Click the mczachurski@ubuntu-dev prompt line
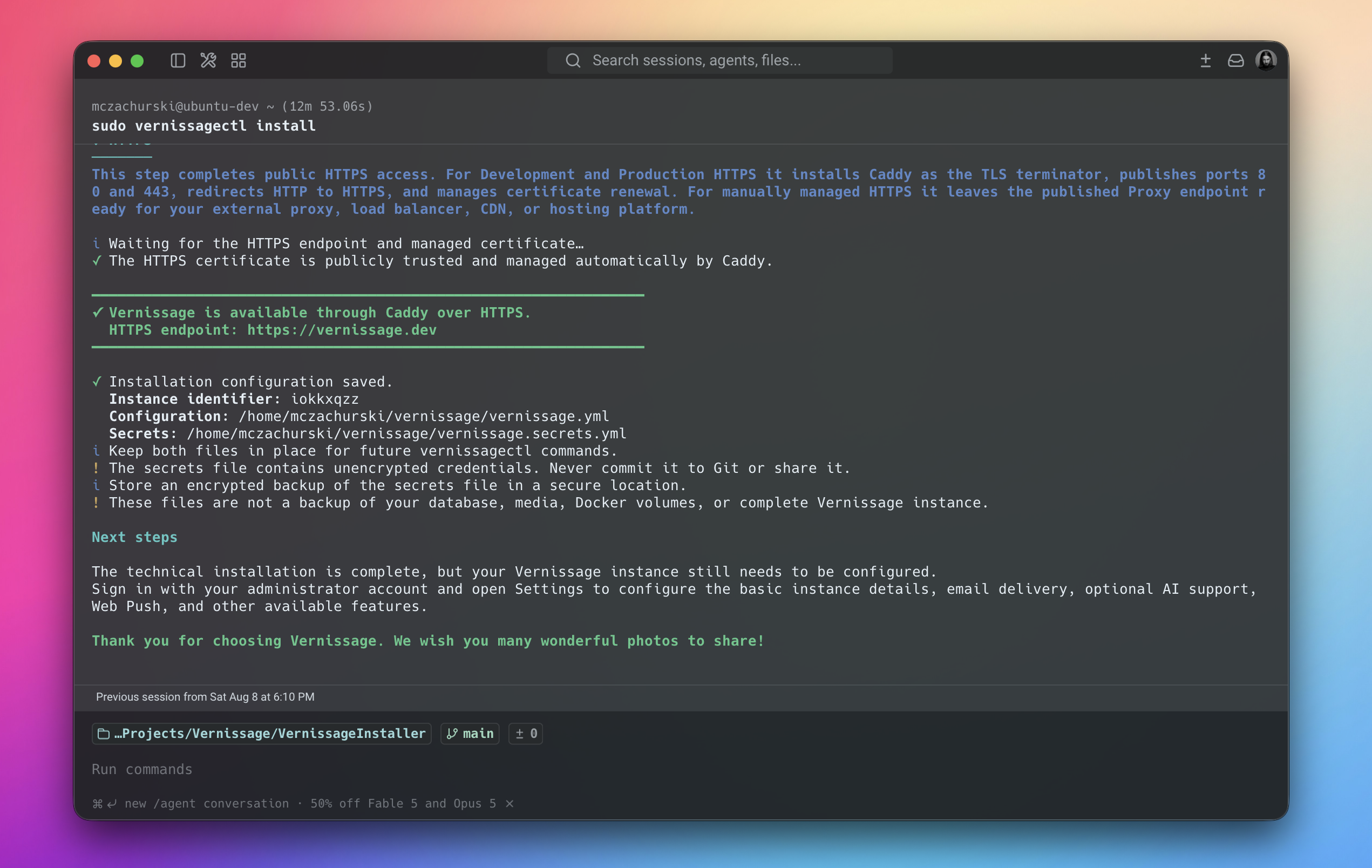The height and width of the screenshot is (868, 1372). coord(233,106)
